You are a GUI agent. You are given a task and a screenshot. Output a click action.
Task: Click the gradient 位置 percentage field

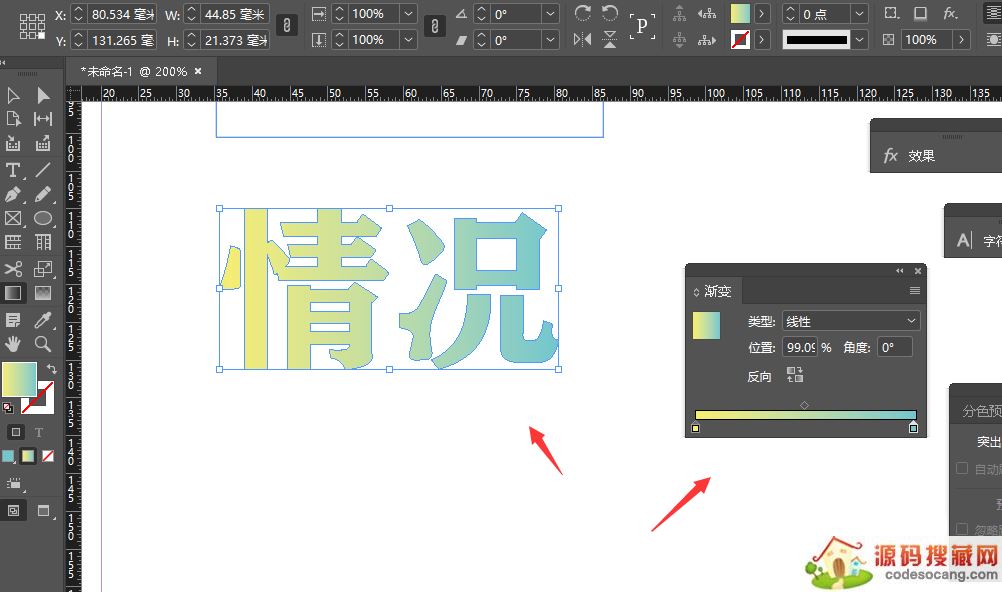[x=799, y=348]
